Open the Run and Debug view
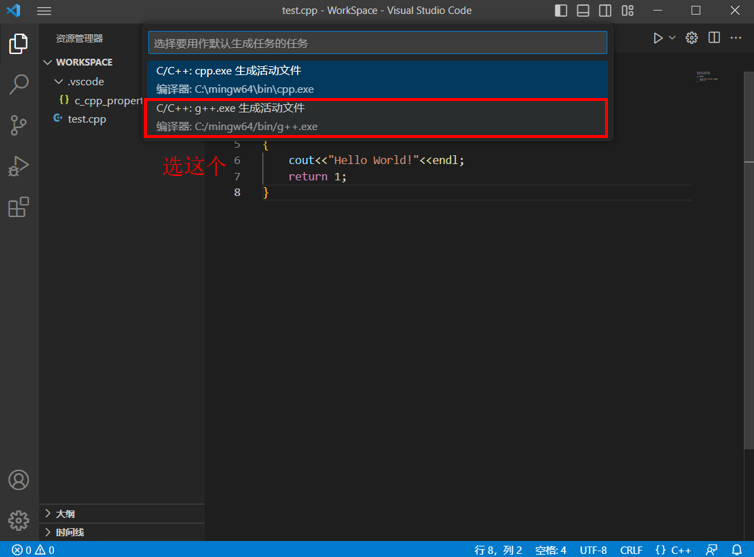 (x=19, y=166)
